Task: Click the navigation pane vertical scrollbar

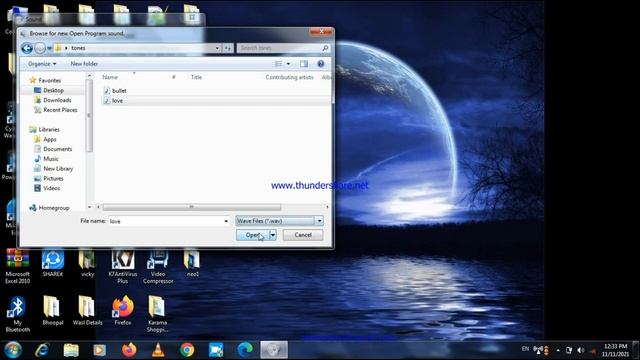Action: (89, 115)
